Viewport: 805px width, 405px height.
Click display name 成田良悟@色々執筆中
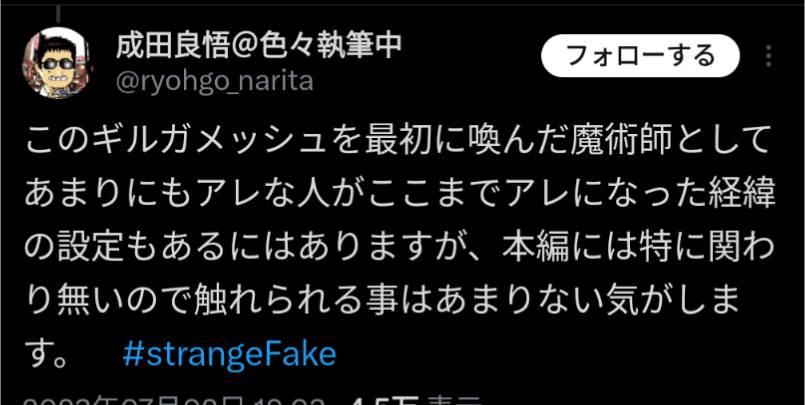pyautogui.click(x=259, y=46)
